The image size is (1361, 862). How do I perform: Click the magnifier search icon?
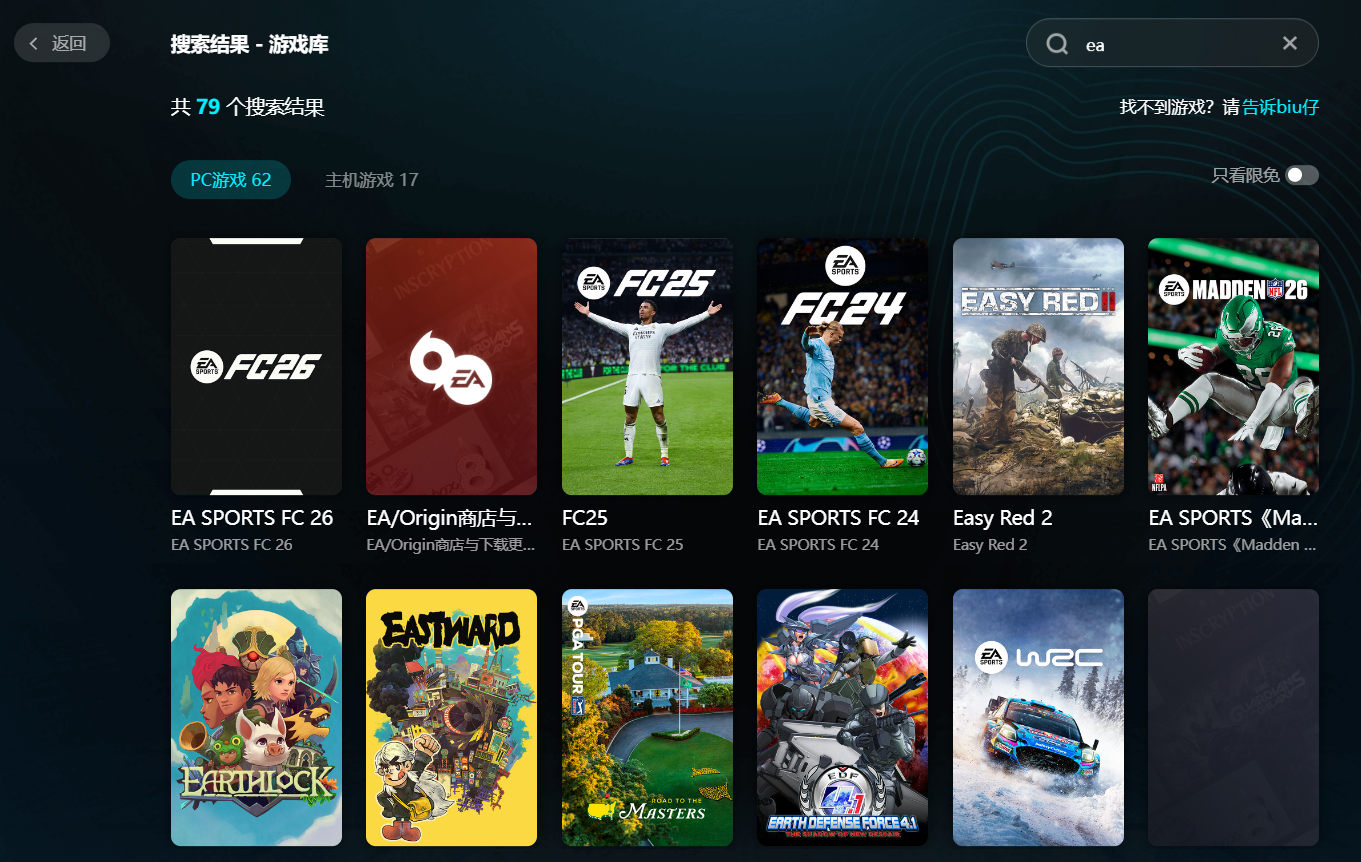(1057, 44)
